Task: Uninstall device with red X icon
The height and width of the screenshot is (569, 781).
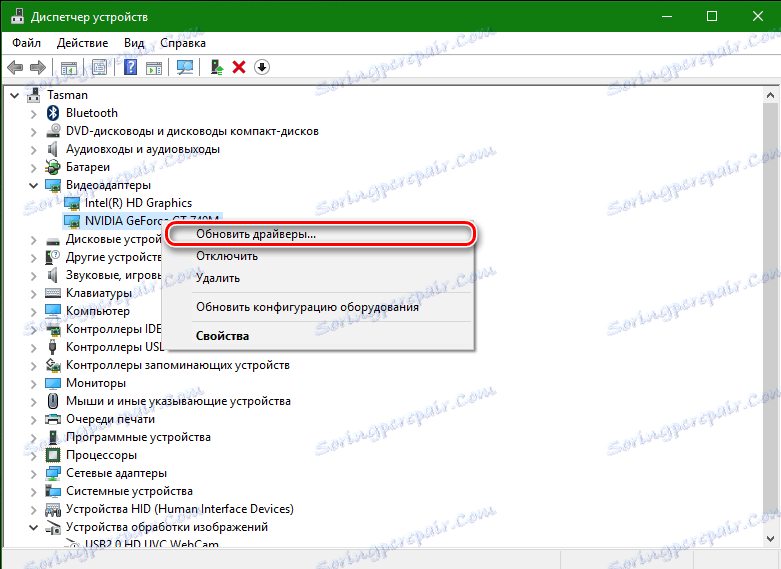Action: (239, 67)
